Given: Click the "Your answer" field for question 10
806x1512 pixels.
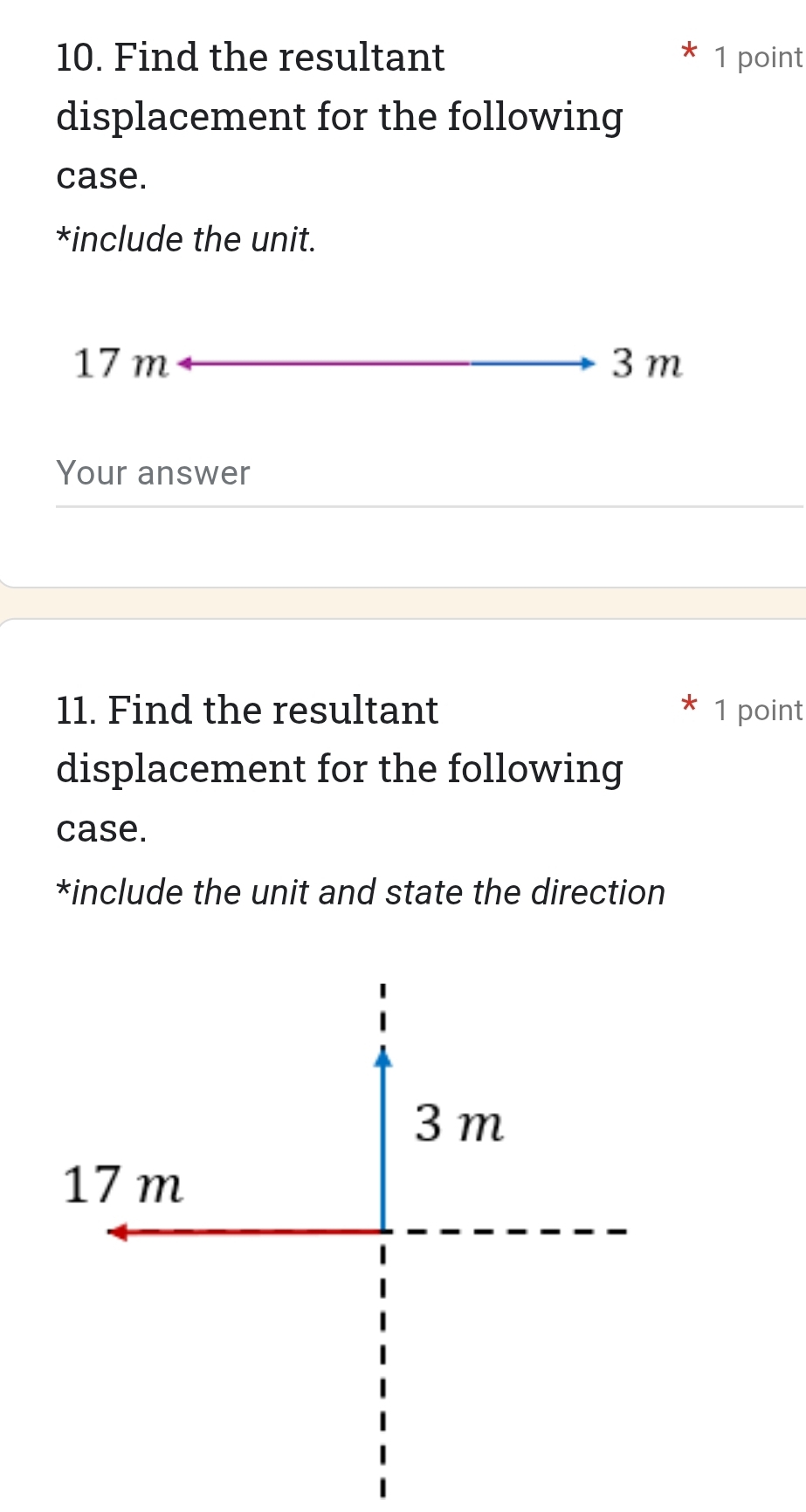Looking at the screenshot, I should [x=428, y=474].
